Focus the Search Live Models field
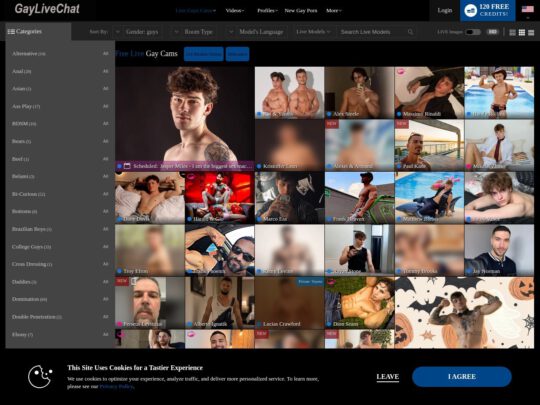The height and width of the screenshot is (405, 540). point(375,32)
